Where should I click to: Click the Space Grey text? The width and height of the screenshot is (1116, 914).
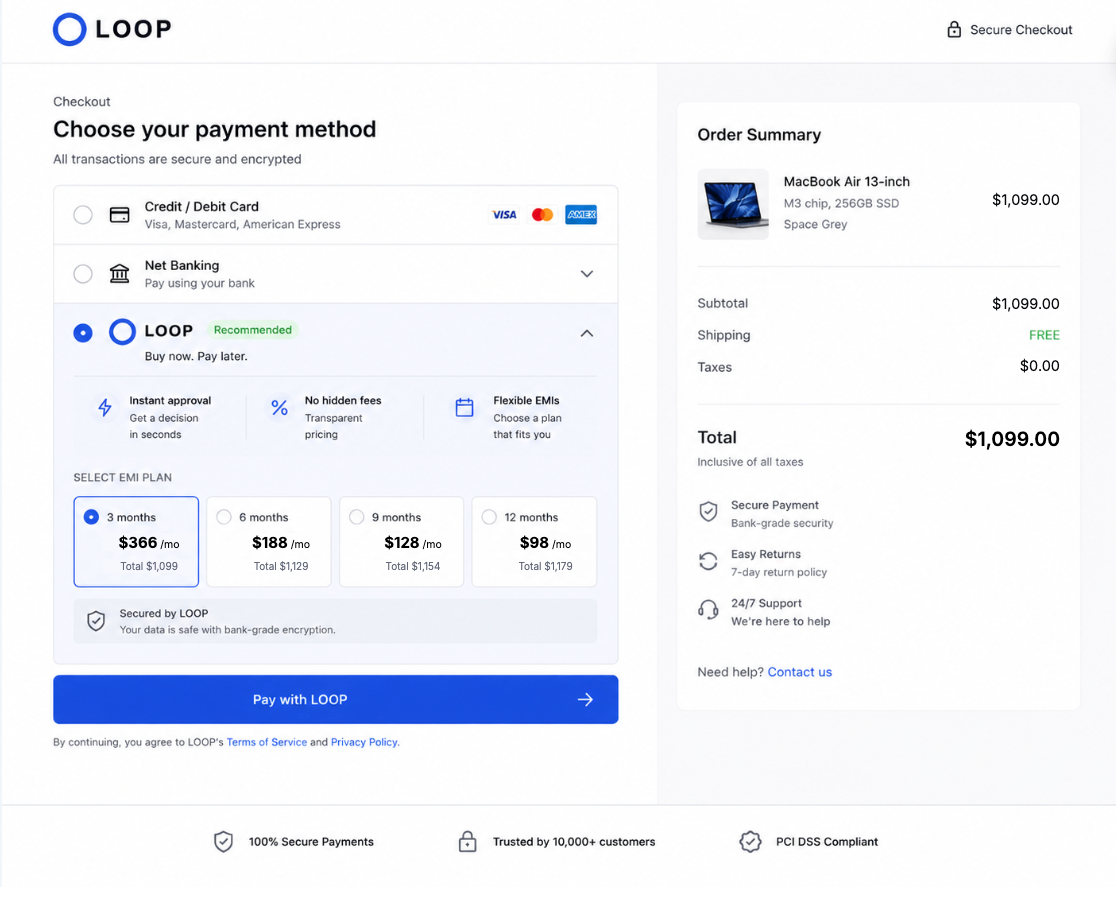pos(815,224)
